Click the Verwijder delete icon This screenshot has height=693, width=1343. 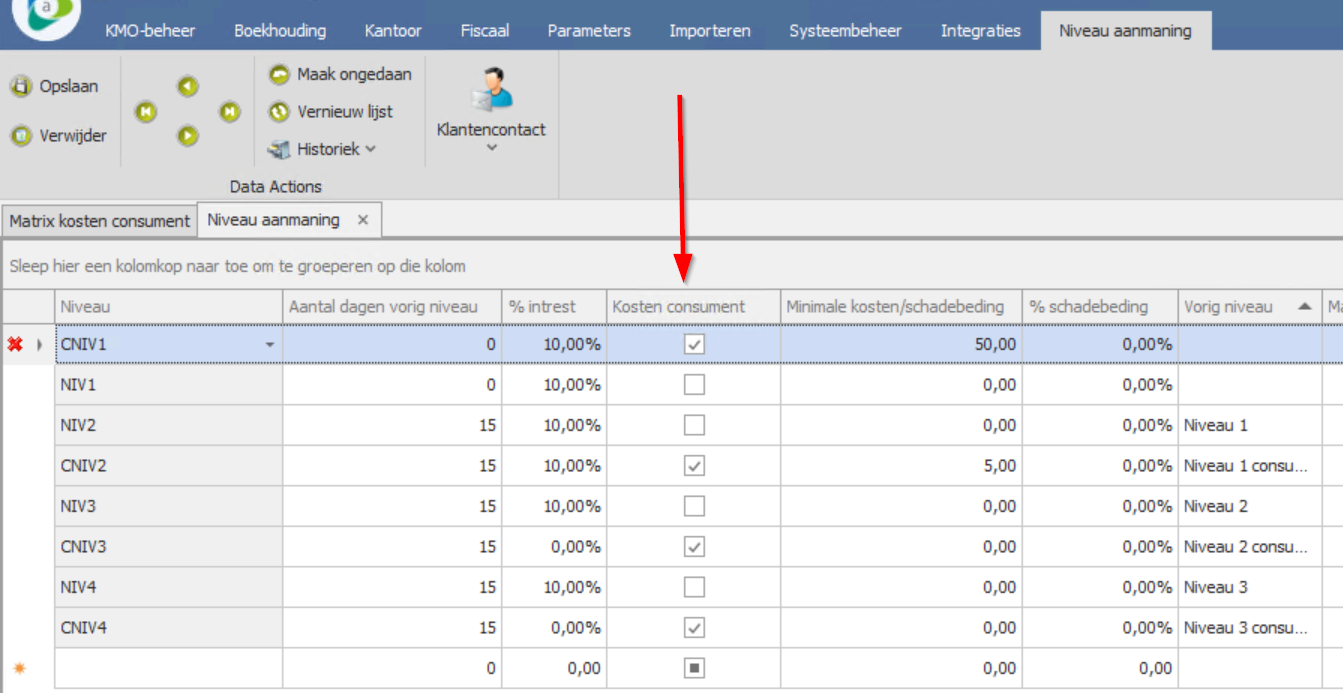tap(21, 136)
